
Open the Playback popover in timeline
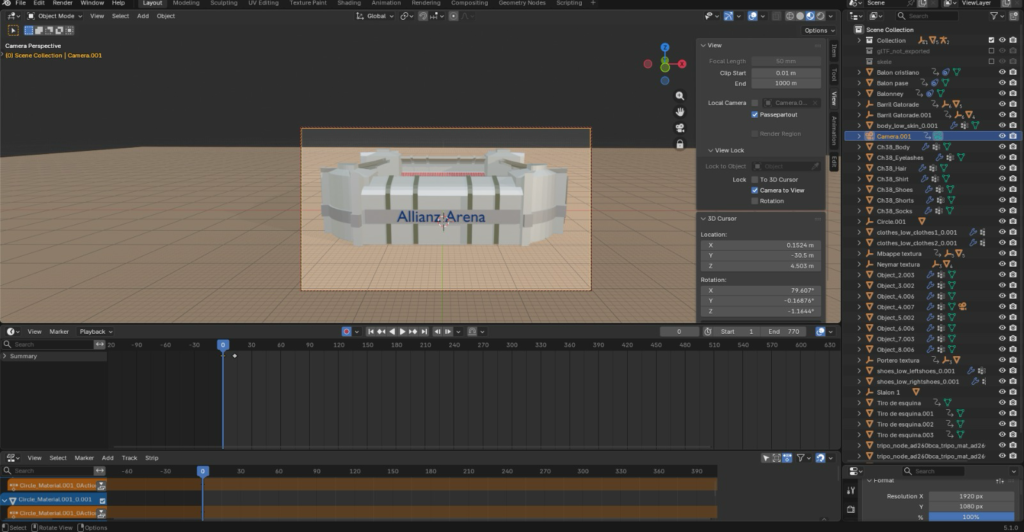pyautogui.click(x=94, y=331)
